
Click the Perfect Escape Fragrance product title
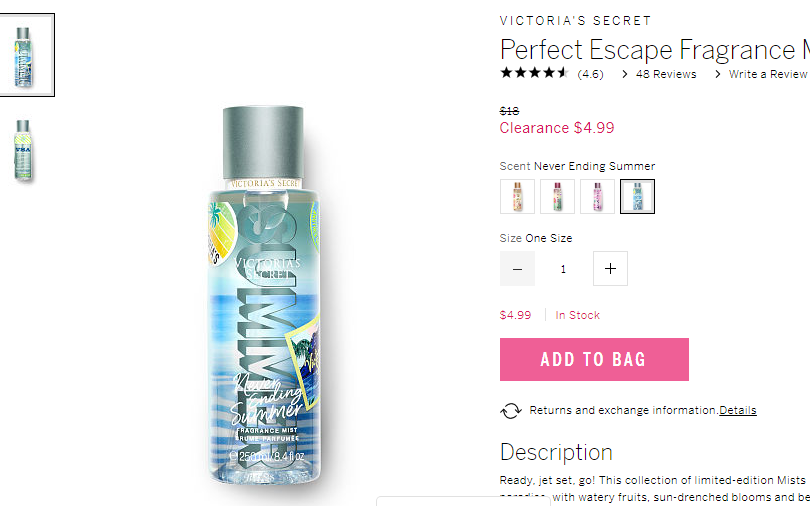pyautogui.click(x=655, y=50)
